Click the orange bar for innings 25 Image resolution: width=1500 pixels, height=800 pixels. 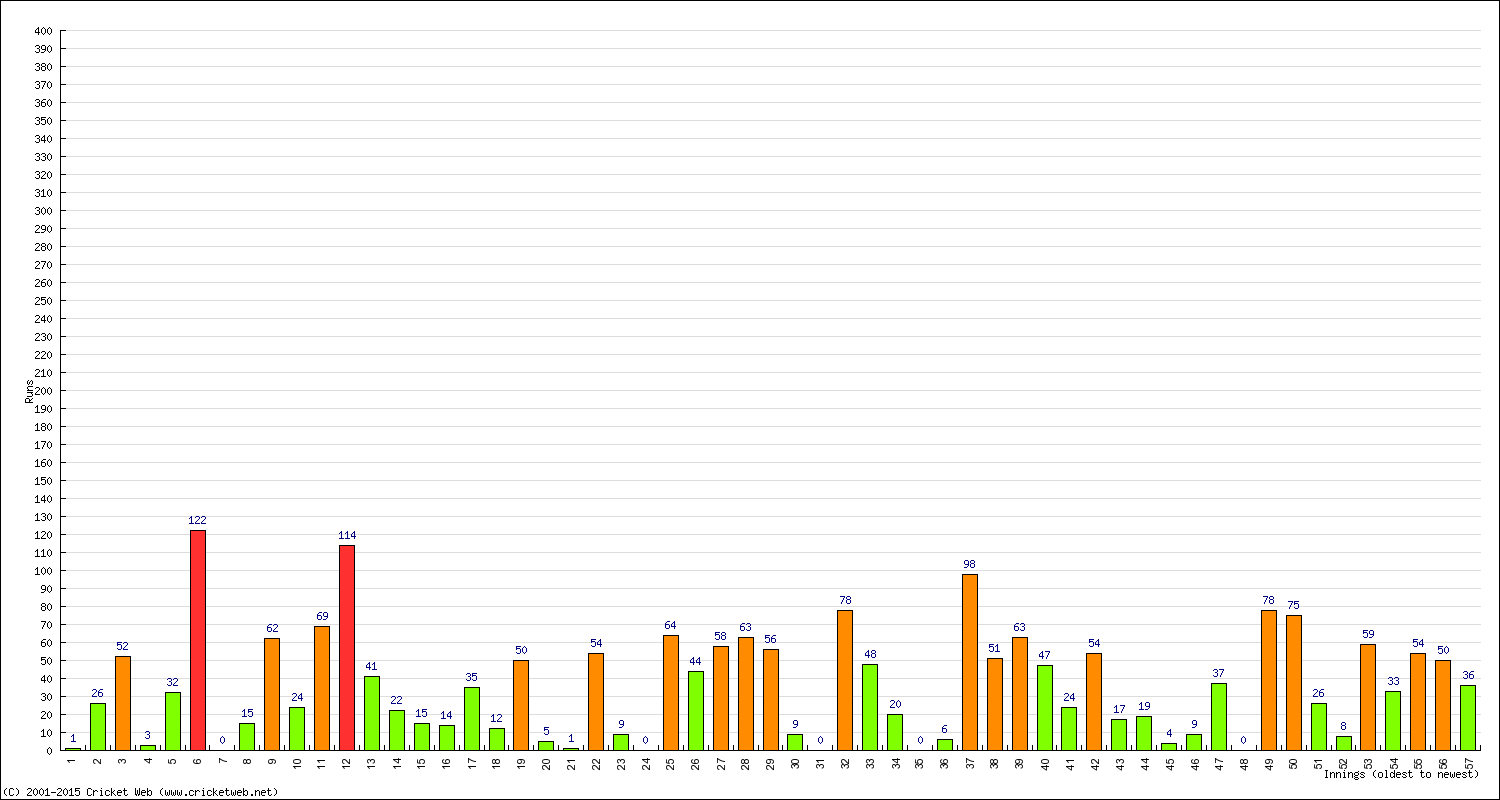tap(671, 692)
